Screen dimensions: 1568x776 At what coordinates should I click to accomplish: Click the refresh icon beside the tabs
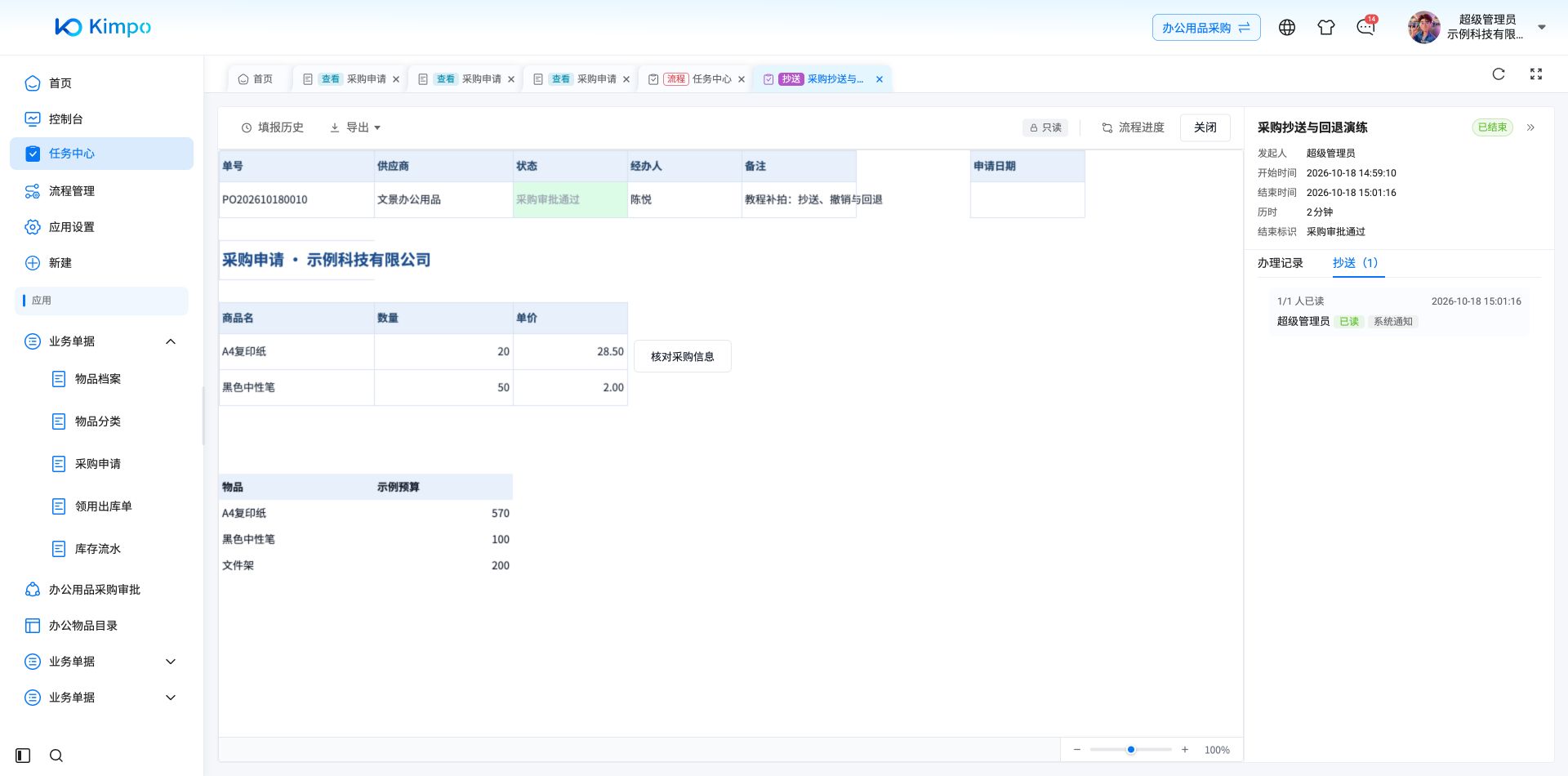pos(1499,74)
